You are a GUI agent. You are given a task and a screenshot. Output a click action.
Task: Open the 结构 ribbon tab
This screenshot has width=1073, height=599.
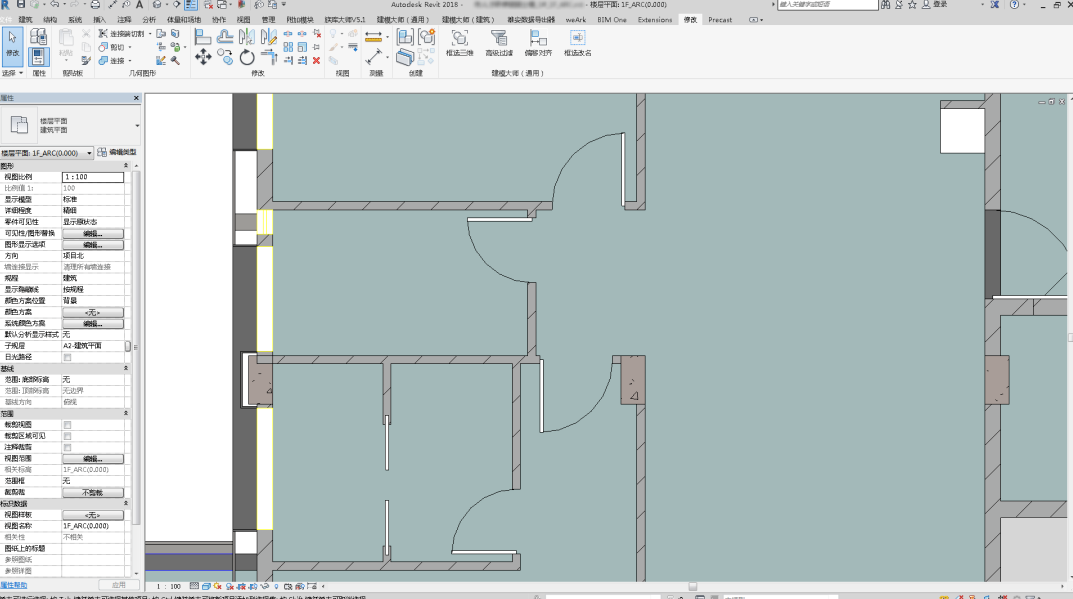click(50, 20)
